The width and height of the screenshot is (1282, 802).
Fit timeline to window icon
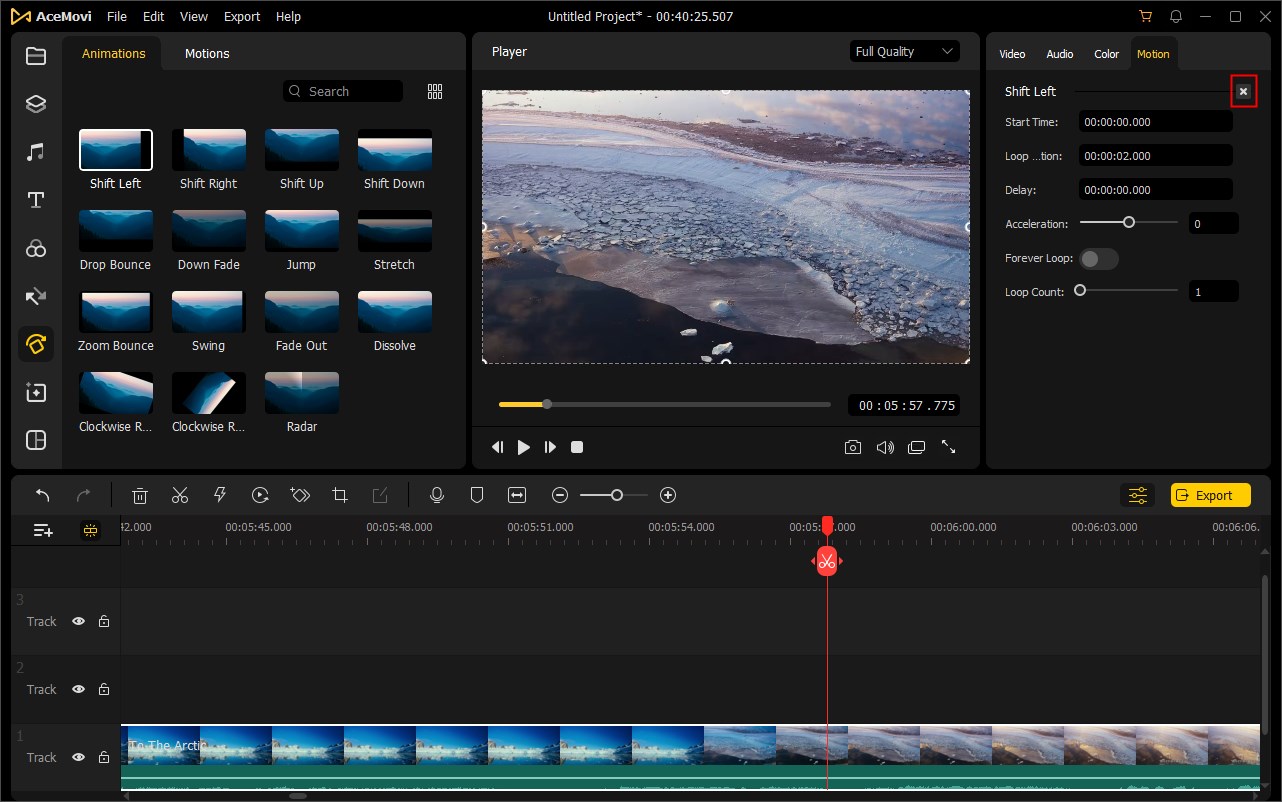pos(517,495)
